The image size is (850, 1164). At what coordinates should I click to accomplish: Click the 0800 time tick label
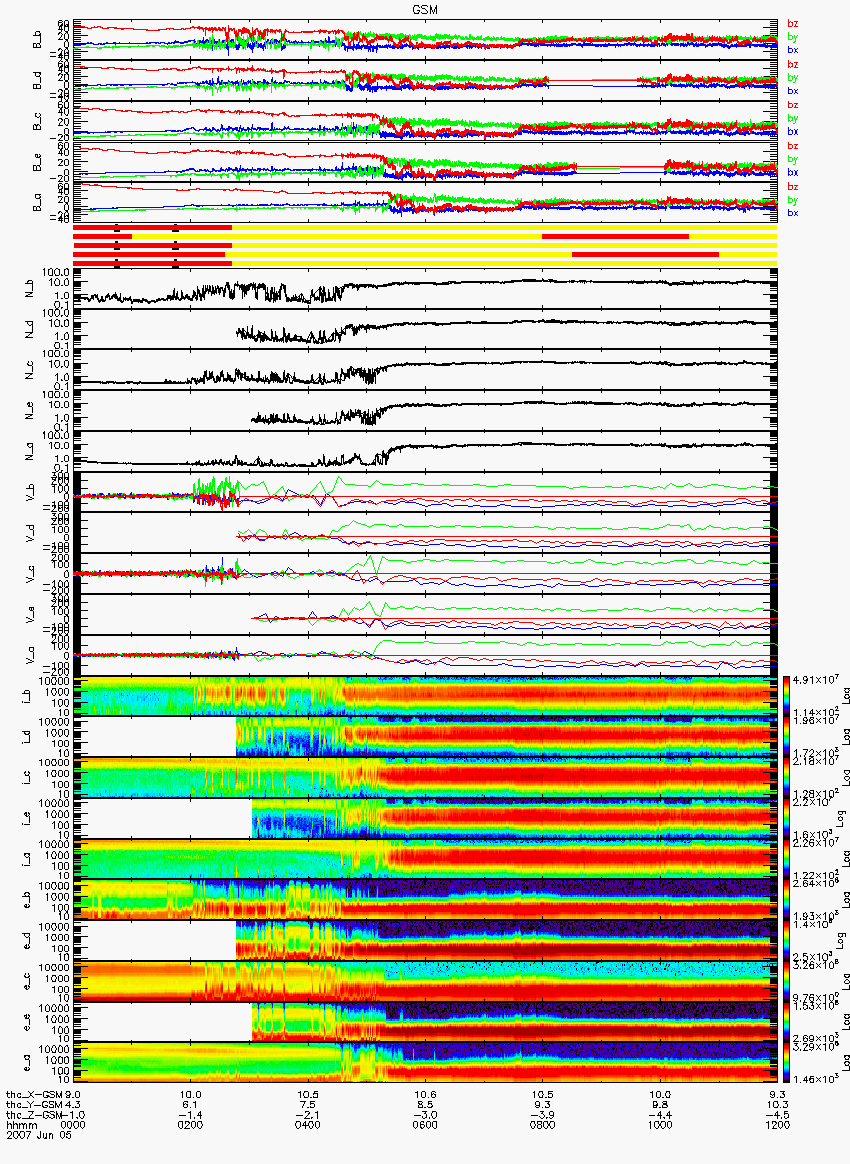[x=542, y=1125]
